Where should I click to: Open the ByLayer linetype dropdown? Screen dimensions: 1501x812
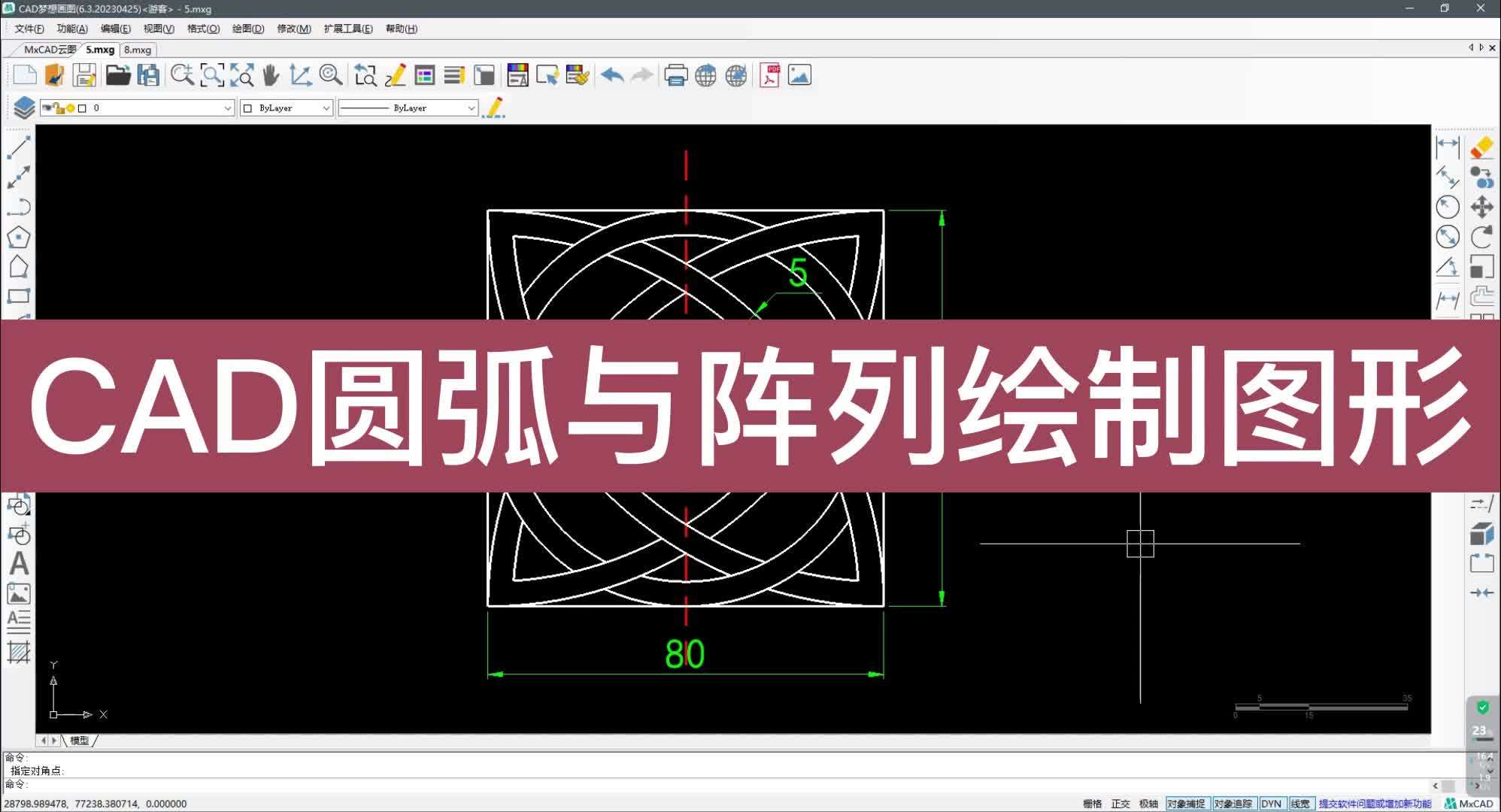[472, 108]
